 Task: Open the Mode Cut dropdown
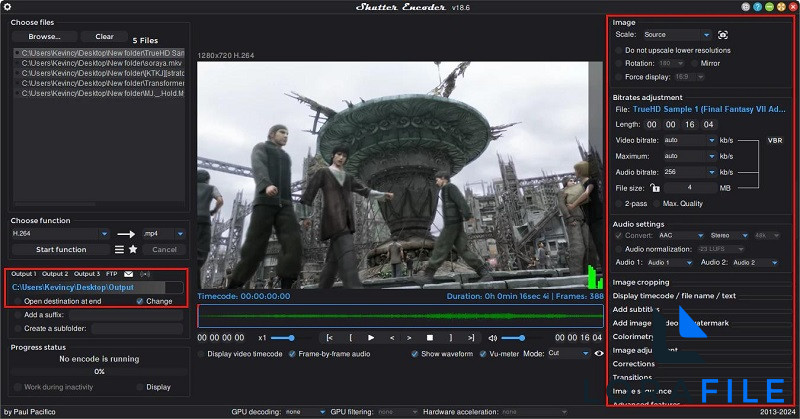click(569, 353)
